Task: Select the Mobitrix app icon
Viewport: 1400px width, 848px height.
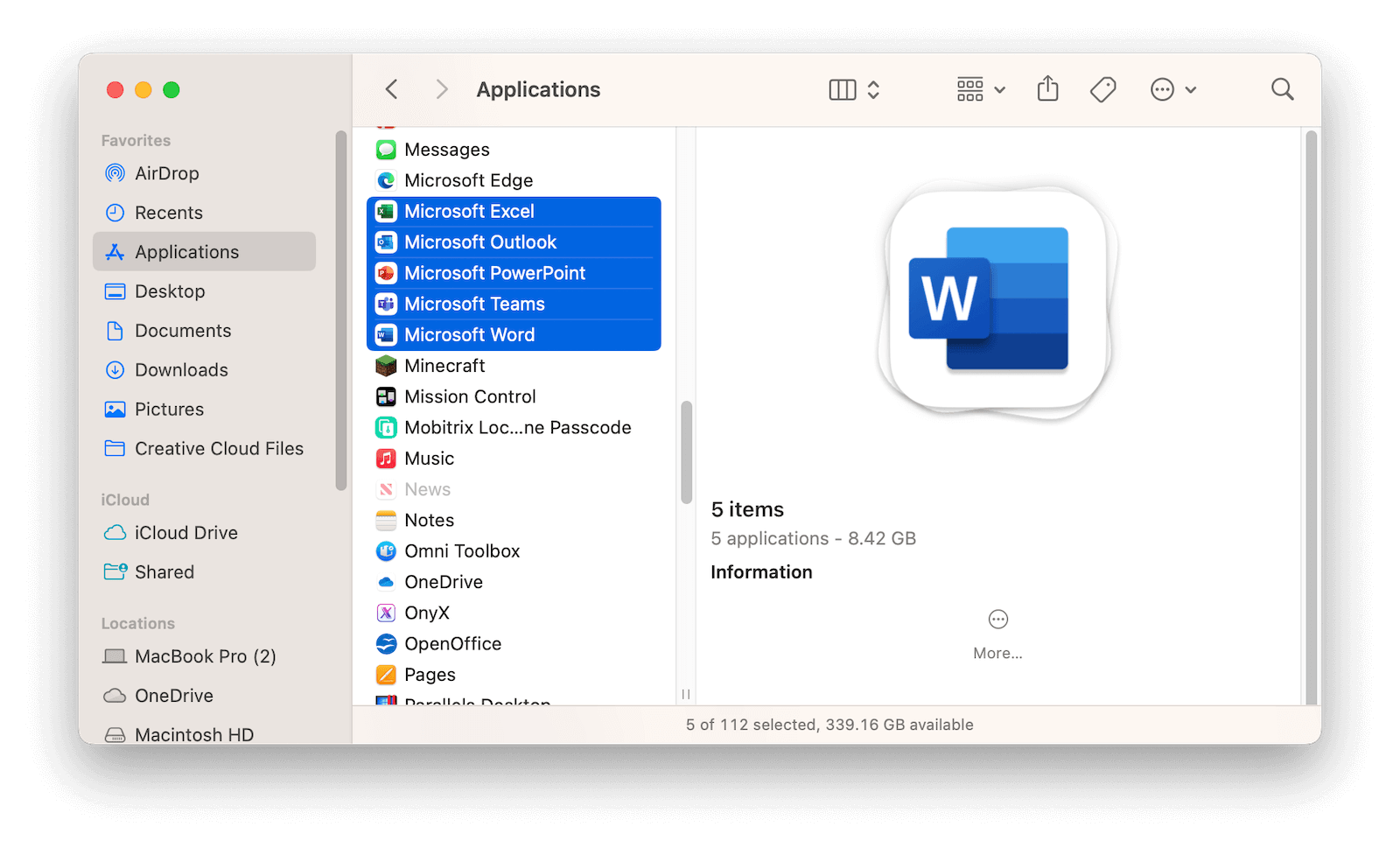Action: [x=386, y=428]
